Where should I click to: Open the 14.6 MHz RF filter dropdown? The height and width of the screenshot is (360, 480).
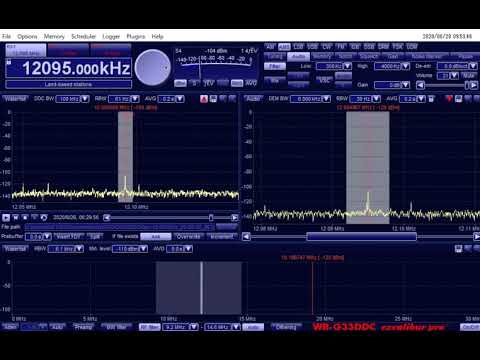[x=222, y=327]
